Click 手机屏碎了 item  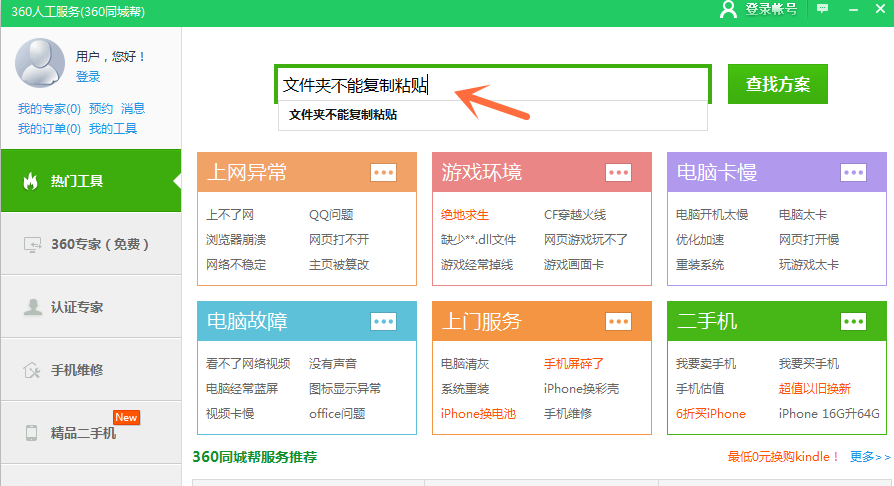point(574,364)
